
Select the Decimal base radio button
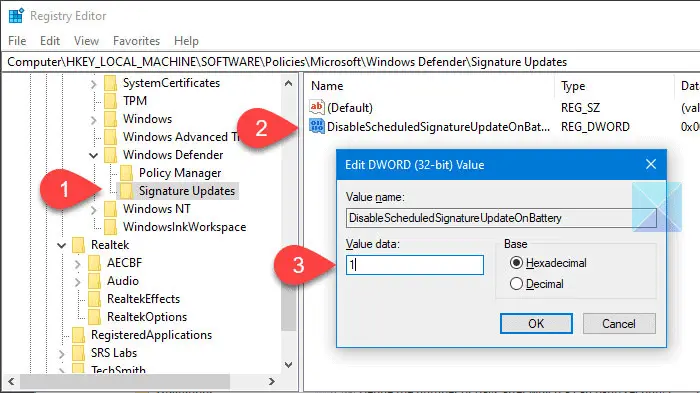click(516, 284)
